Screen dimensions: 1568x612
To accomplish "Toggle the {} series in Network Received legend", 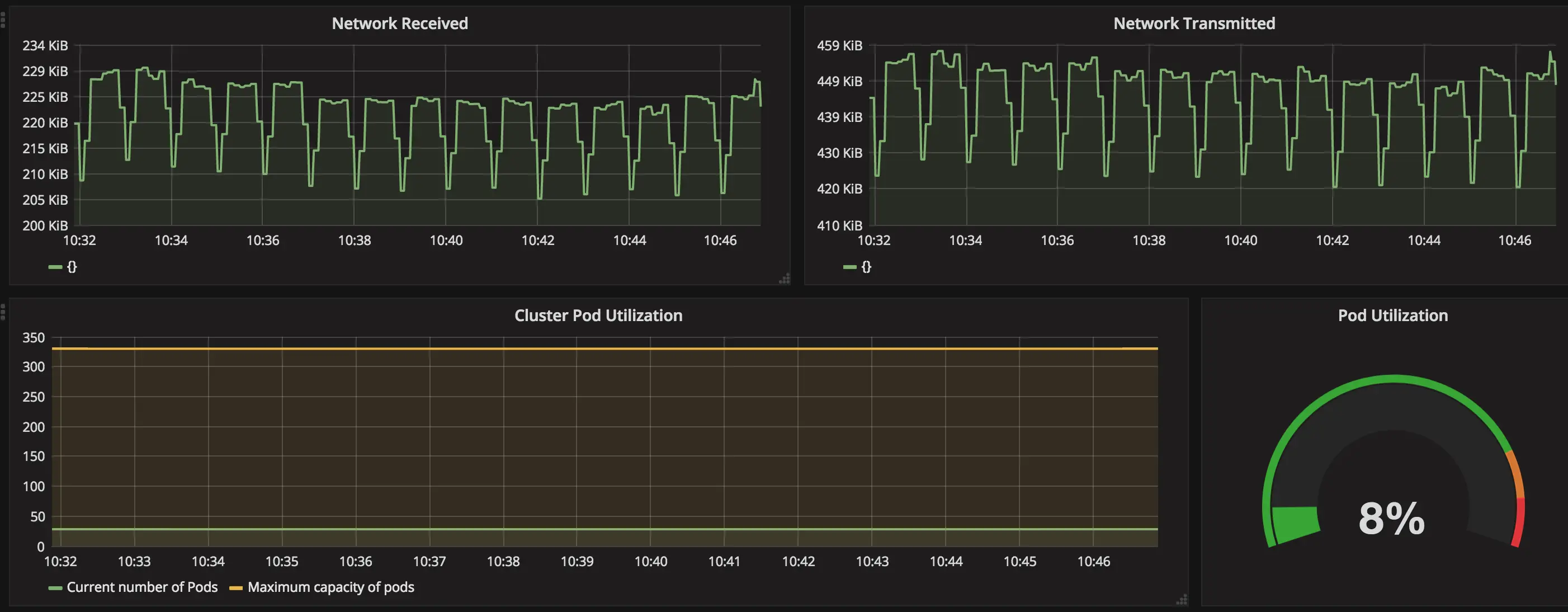I will pos(72,267).
